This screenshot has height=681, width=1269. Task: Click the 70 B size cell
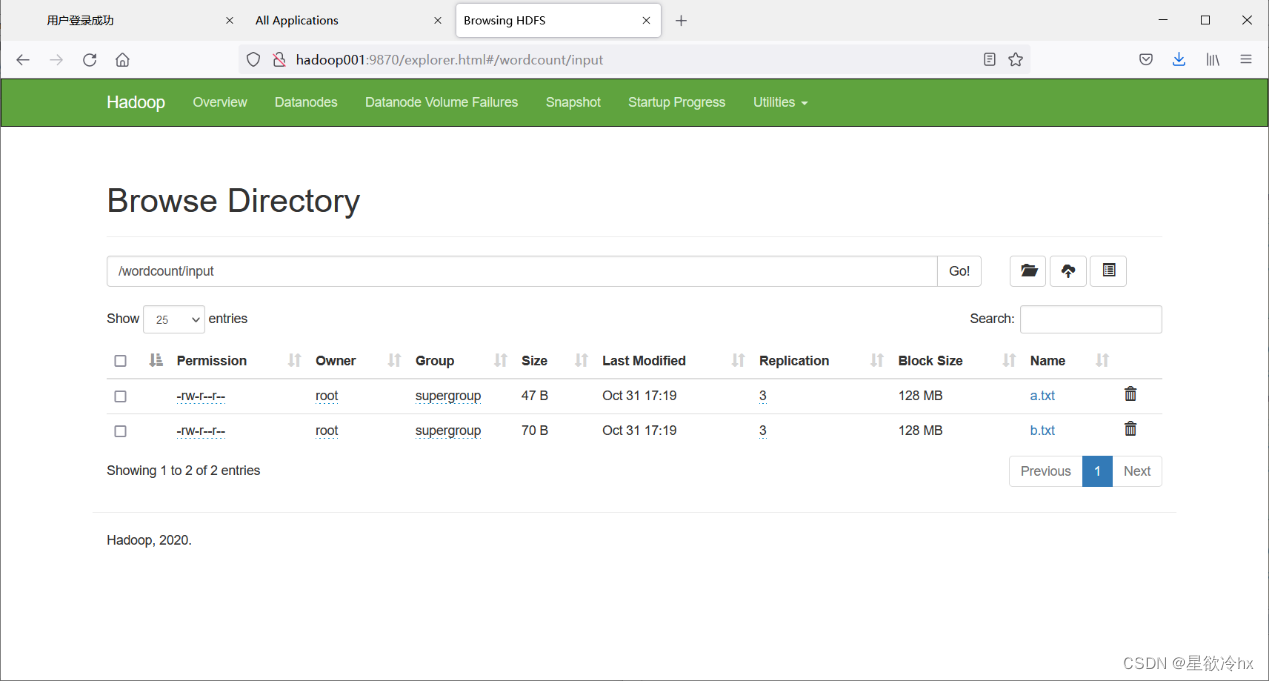pyautogui.click(x=535, y=431)
